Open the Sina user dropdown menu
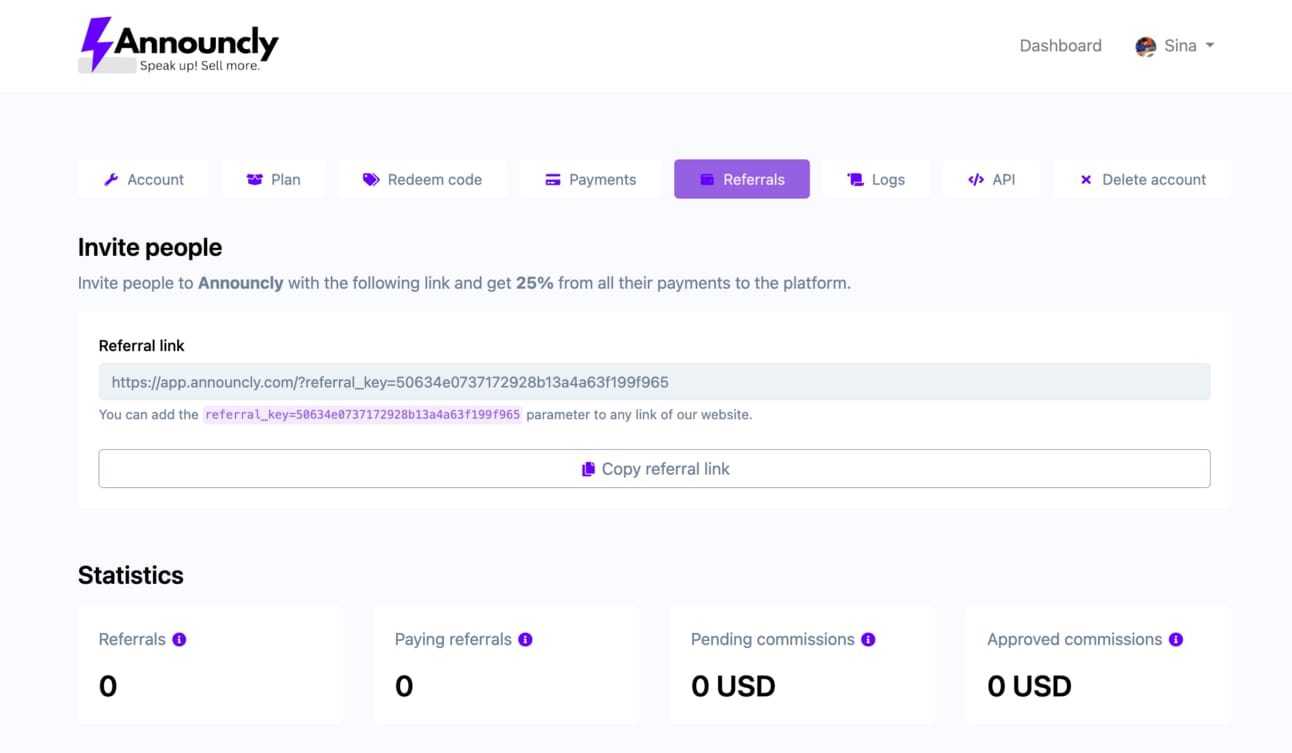 pyautogui.click(x=1175, y=46)
